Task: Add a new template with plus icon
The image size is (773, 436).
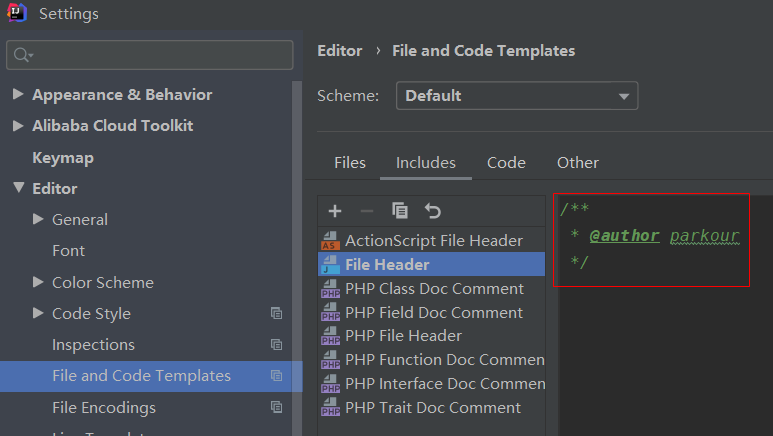Action: [335, 211]
